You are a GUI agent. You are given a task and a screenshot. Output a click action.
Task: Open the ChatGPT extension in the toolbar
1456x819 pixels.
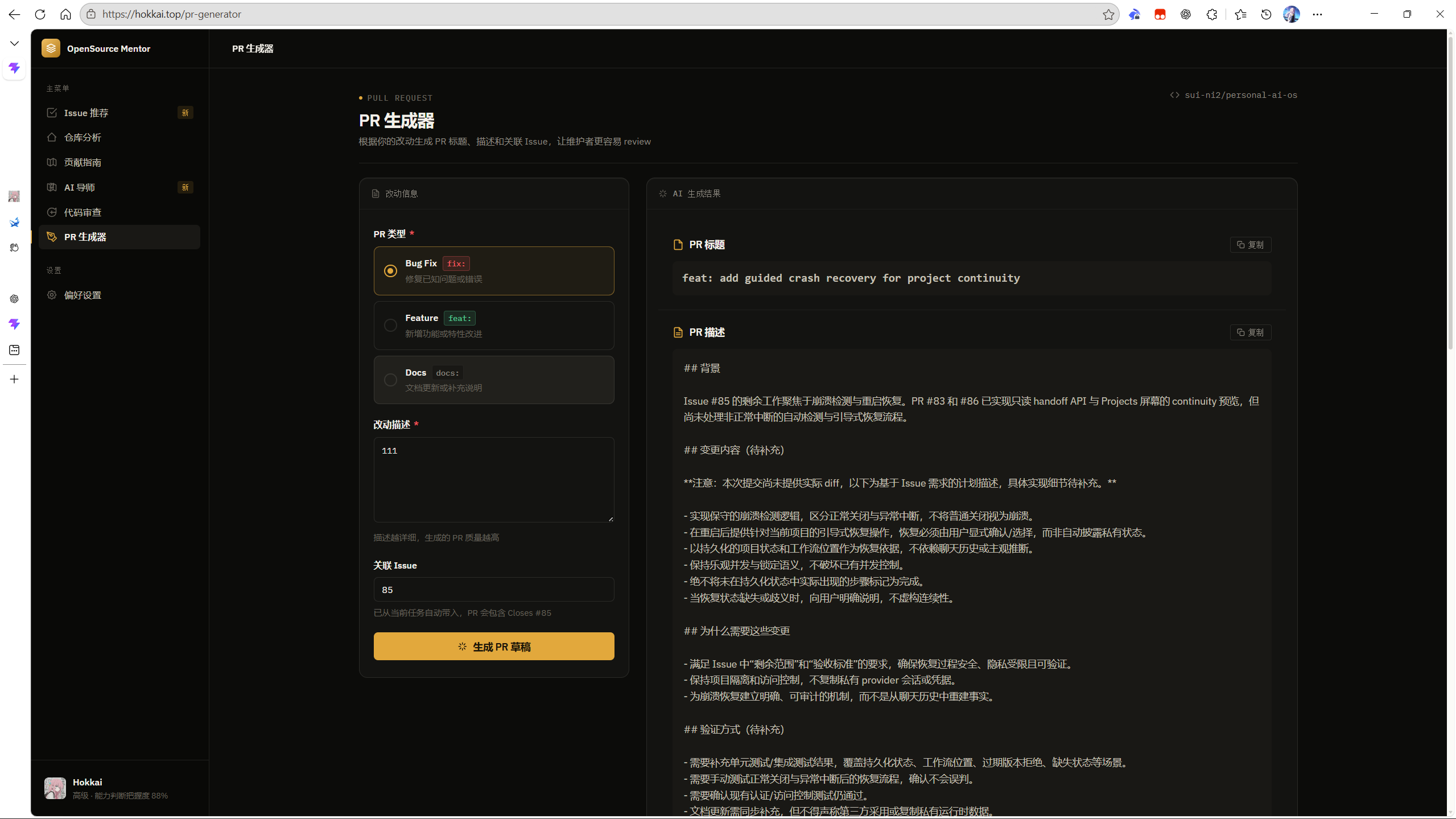1185,14
